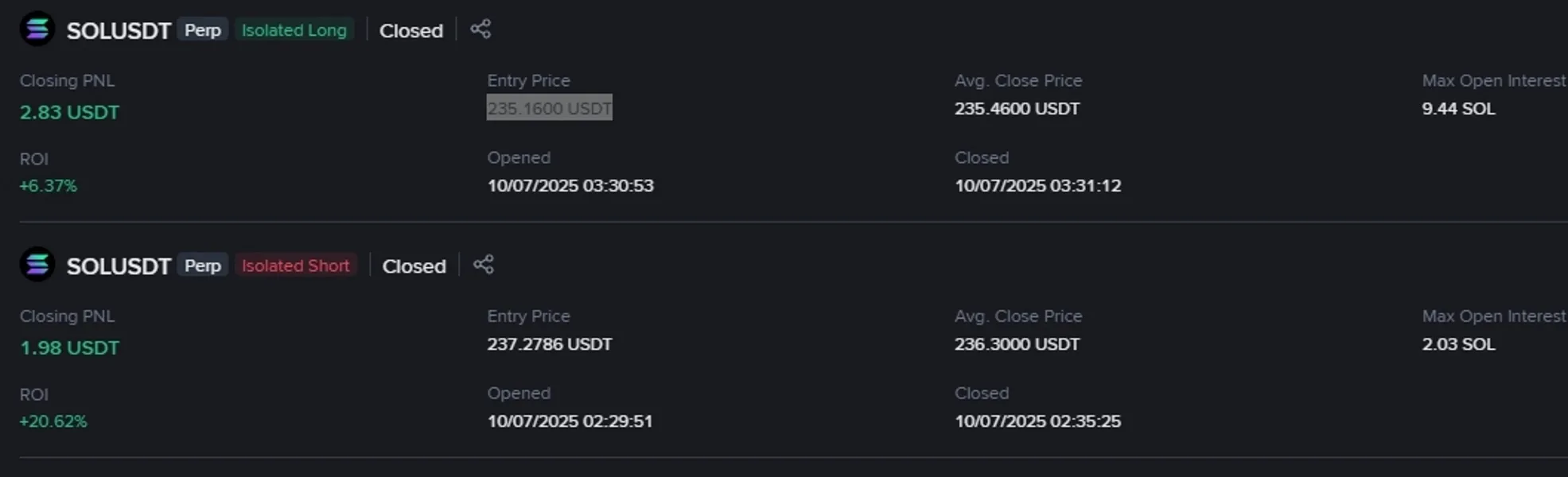Click the Perp badge on the Short position
This screenshot has height=477, width=1568.
pyautogui.click(x=203, y=266)
